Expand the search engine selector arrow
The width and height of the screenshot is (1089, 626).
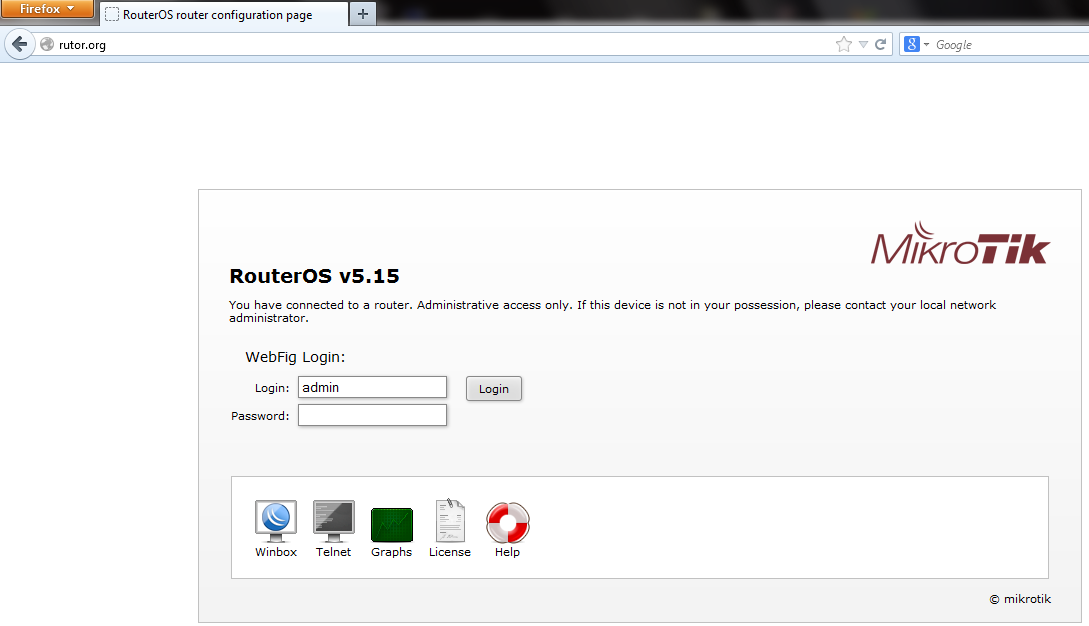[x=926, y=44]
